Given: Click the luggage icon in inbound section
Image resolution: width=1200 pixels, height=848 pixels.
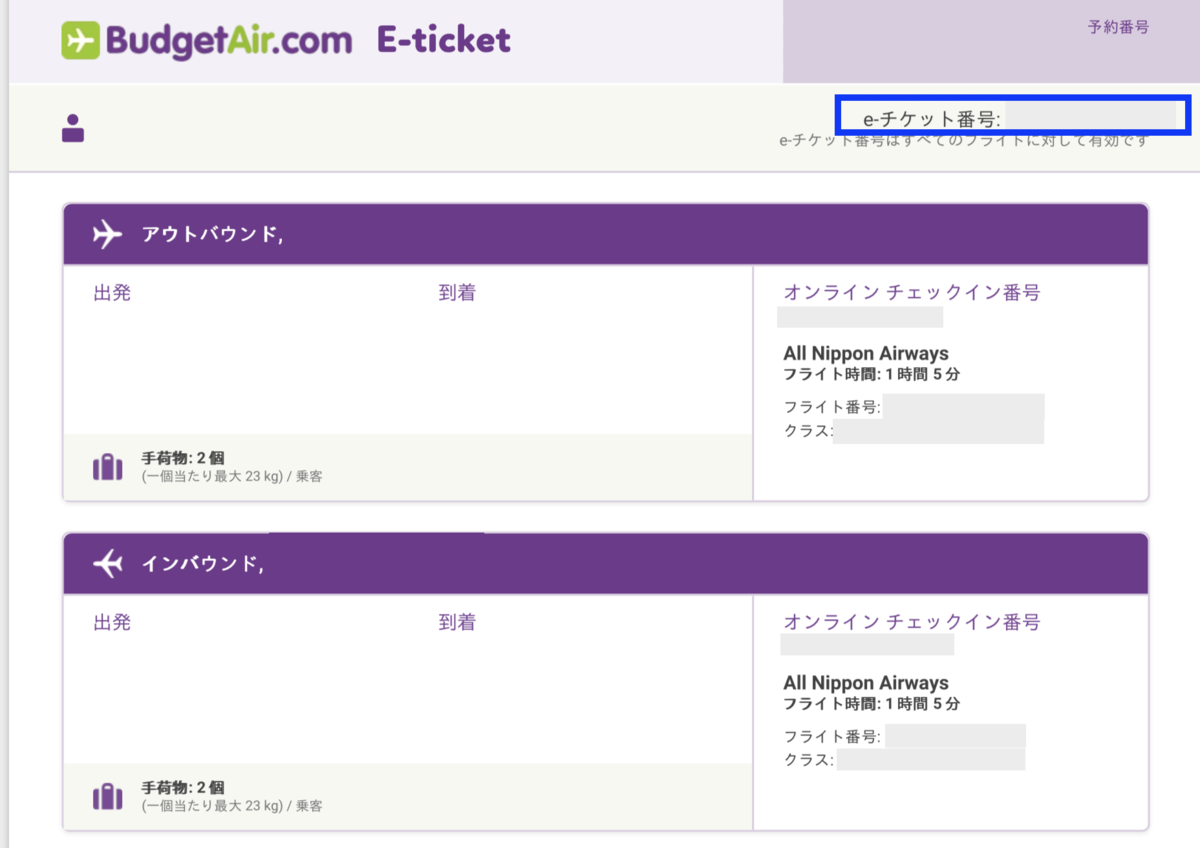Looking at the screenshot, I should (x=107, y=796).
